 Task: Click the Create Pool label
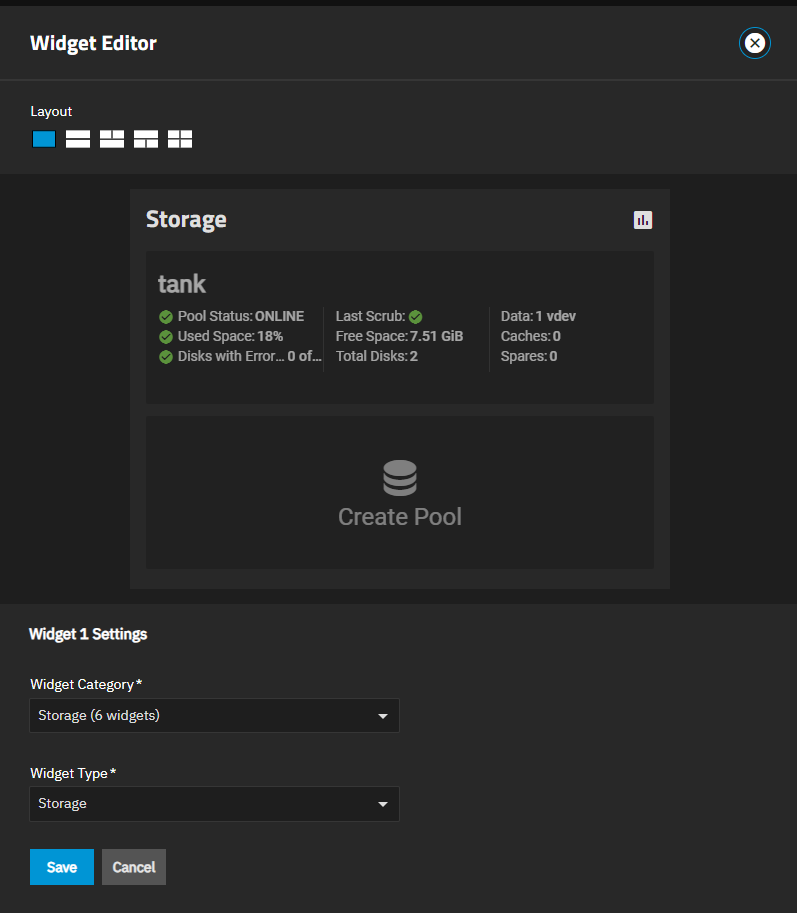click(400, 517)
